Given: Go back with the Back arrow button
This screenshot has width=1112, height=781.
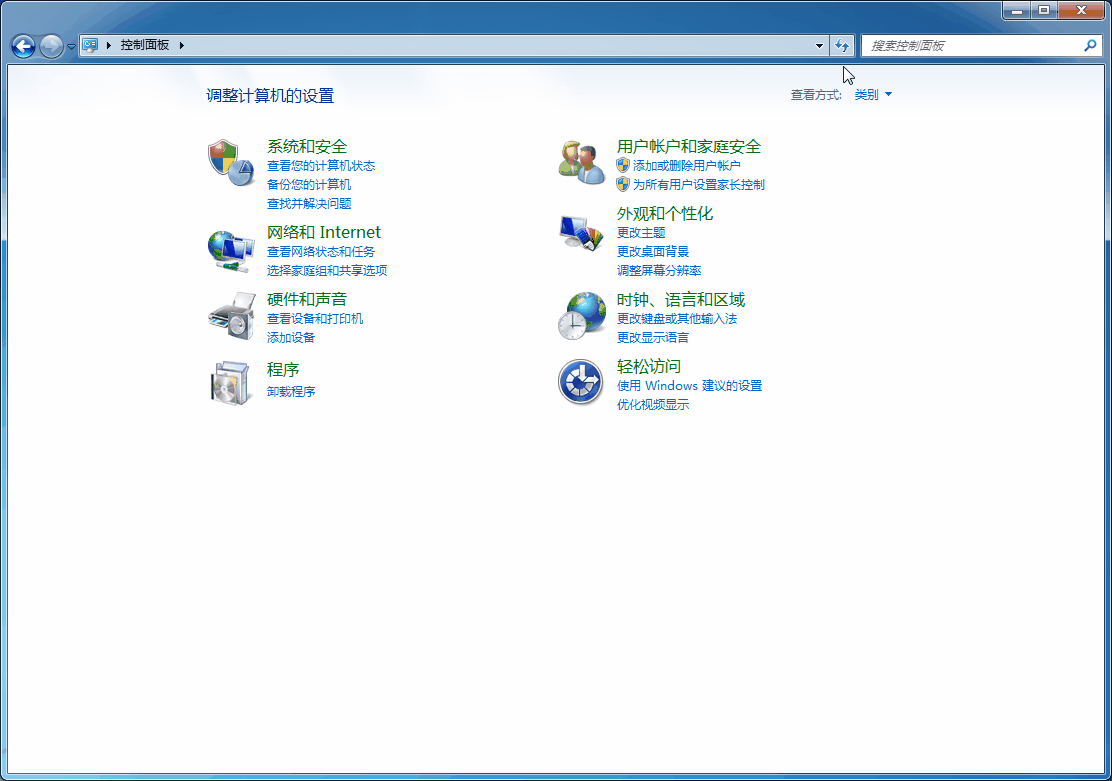Looking at the screenshot, I should 23,46.
